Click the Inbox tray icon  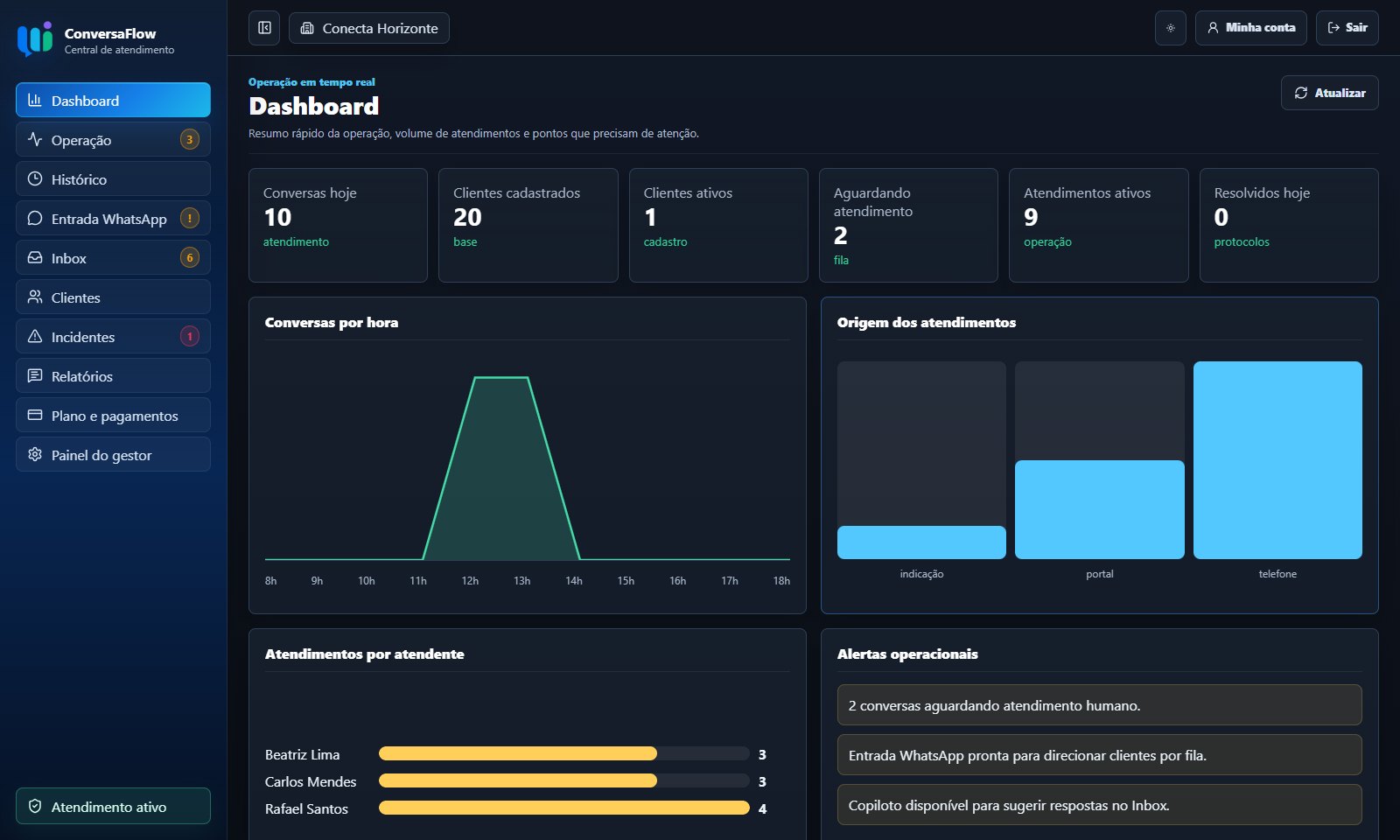35,257
